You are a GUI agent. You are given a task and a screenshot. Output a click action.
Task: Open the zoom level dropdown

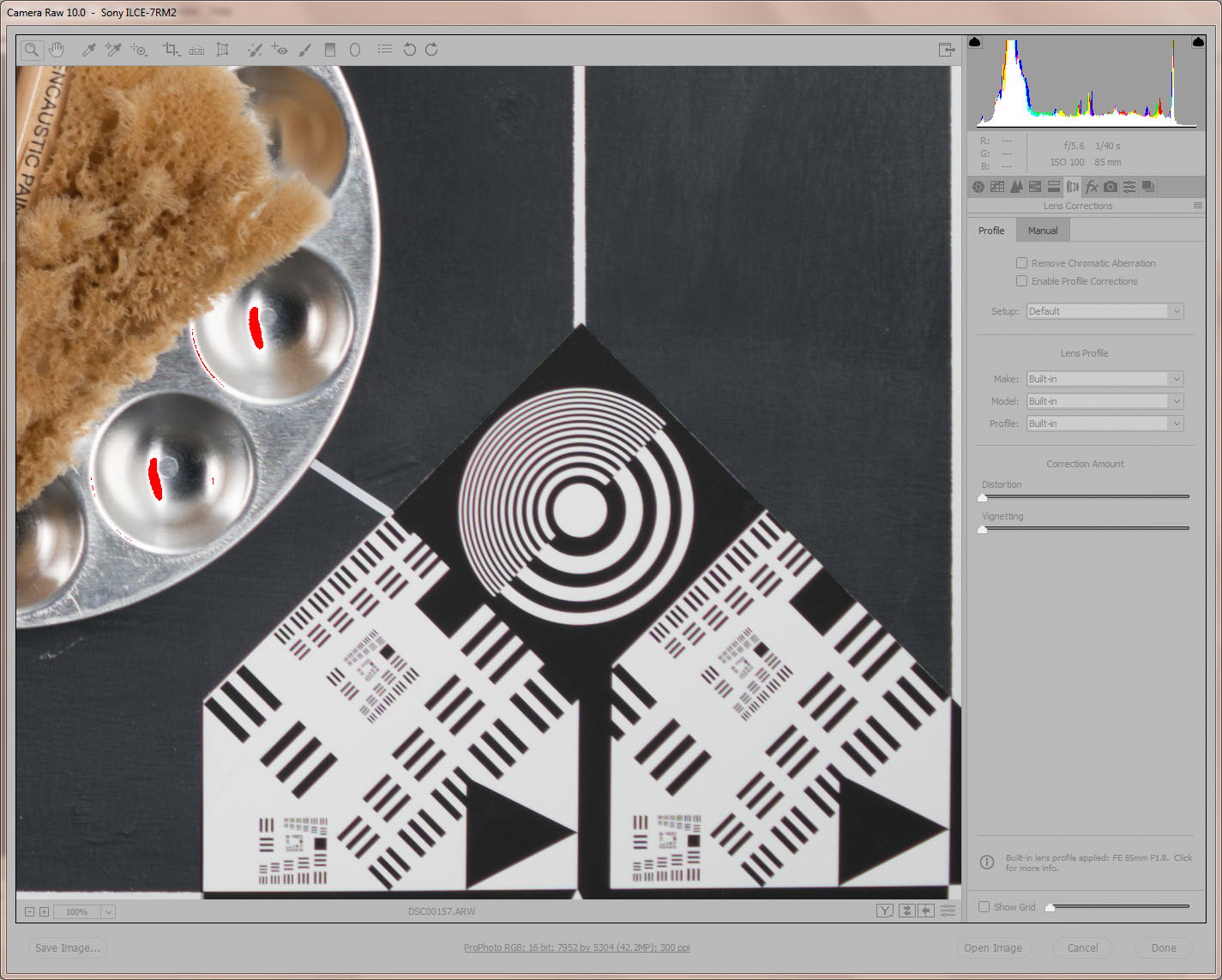[x=108, y=912]
